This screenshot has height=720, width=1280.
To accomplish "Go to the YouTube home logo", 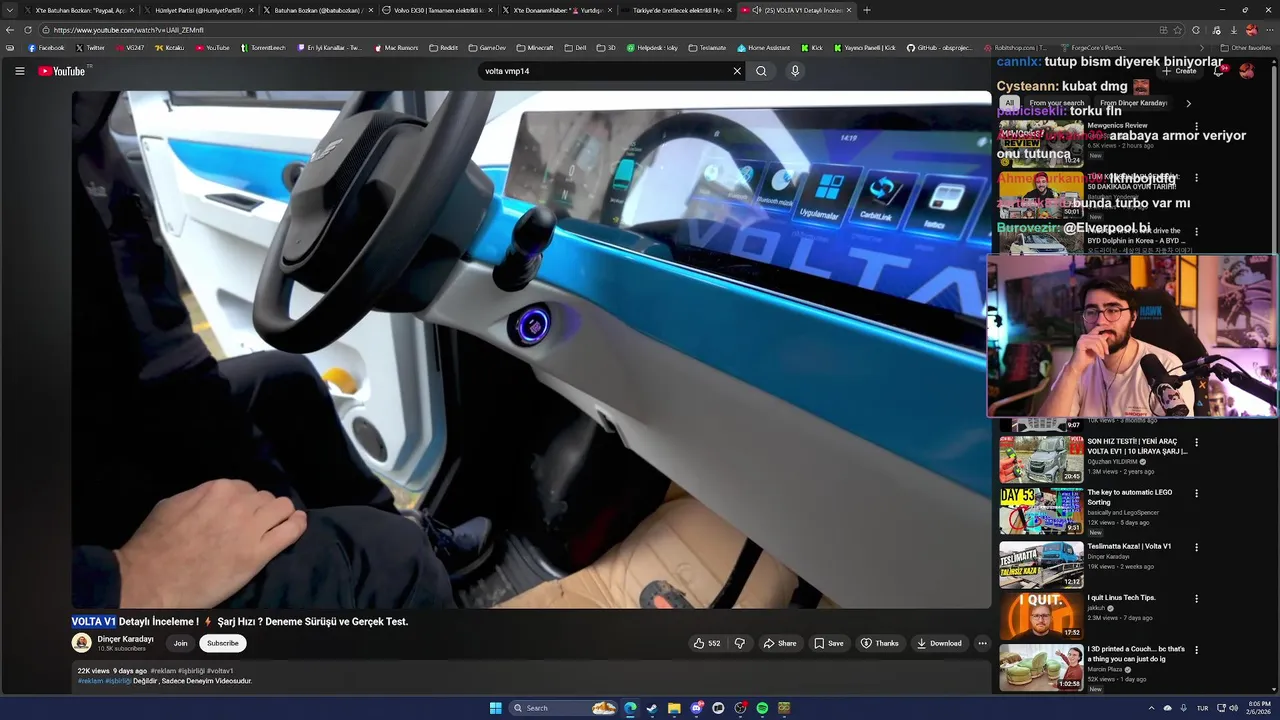I will tap(62, 71).
